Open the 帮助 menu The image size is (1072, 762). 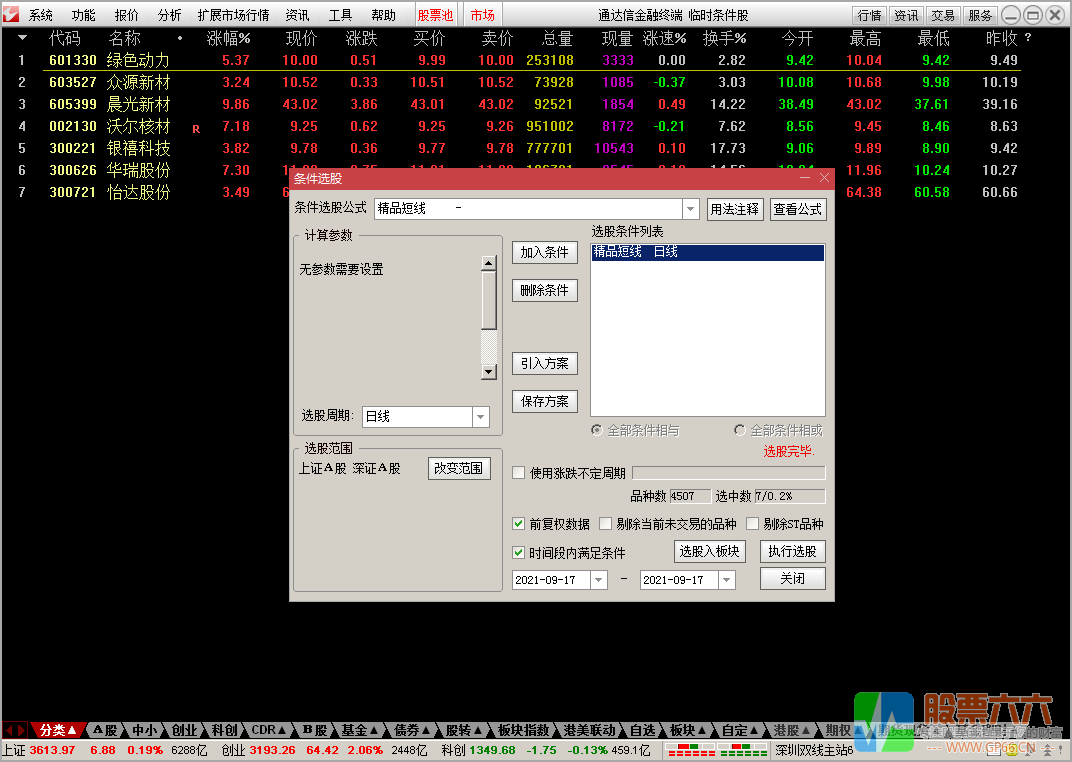pos(384,15)
